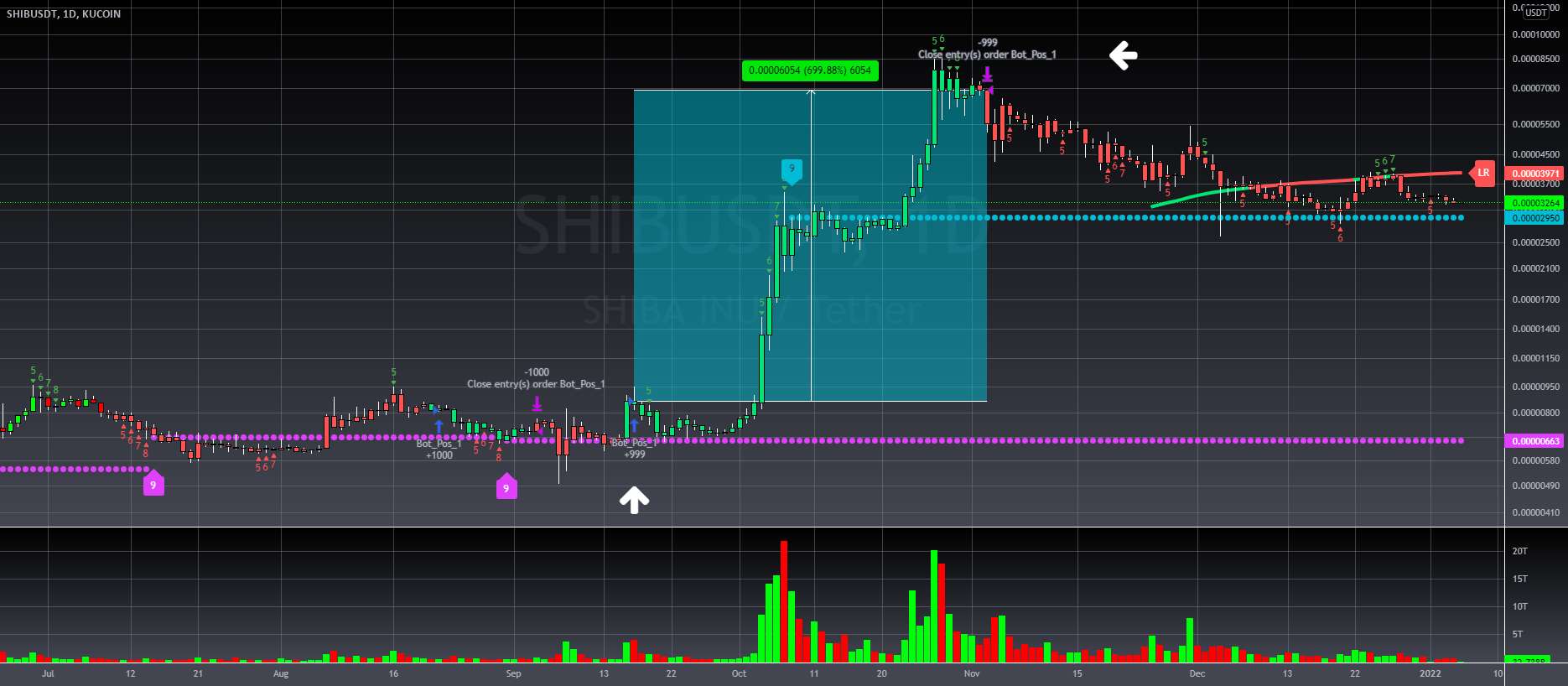Click the 0.00002500 price axis tick

(x=1536, y=242)
